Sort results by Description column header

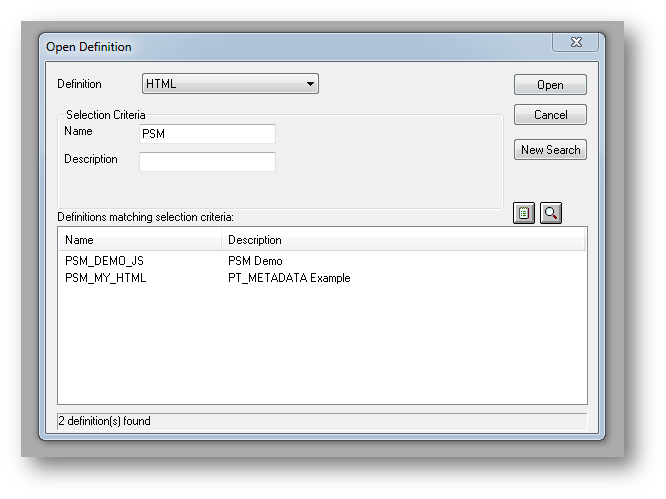click(400, 240)
